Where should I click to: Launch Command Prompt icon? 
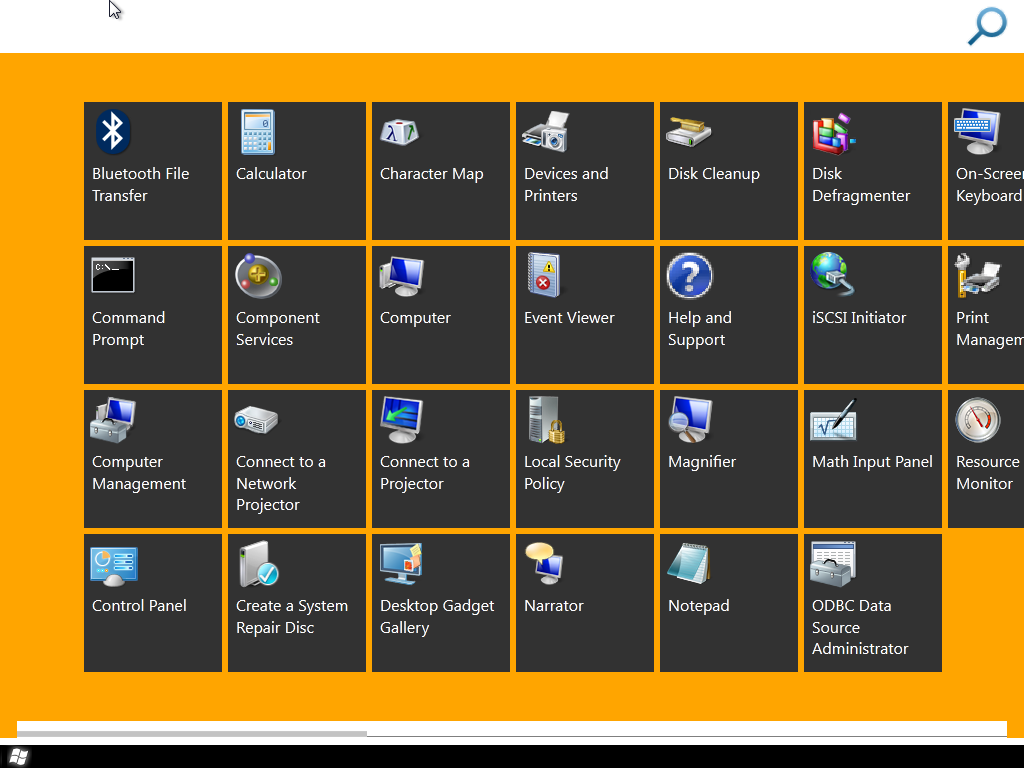(113, 275)
